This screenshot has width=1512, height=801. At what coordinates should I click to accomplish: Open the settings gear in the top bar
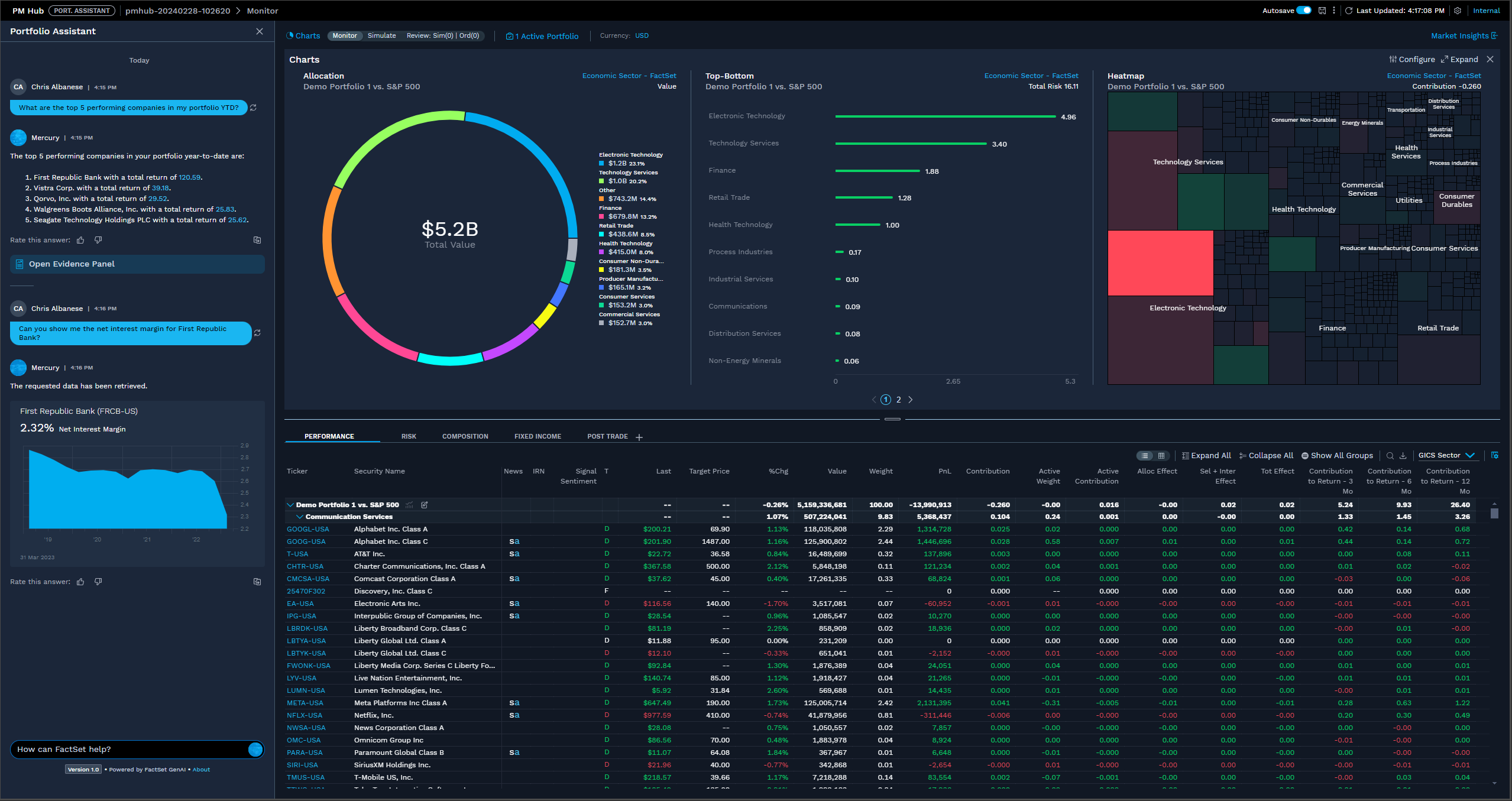pos(1458,11)
